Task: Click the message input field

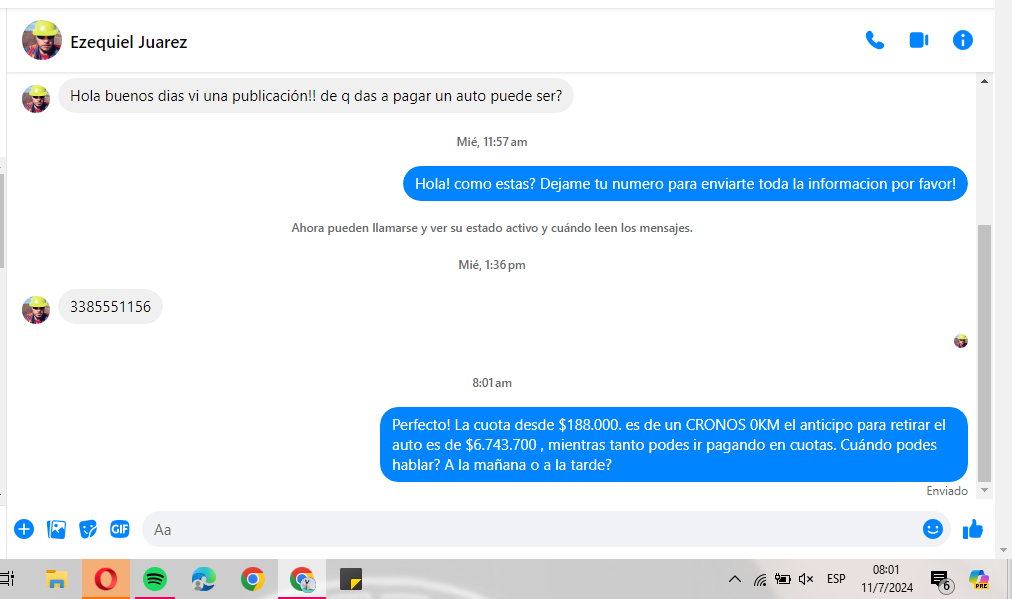Action: click(x=530, y=529)
